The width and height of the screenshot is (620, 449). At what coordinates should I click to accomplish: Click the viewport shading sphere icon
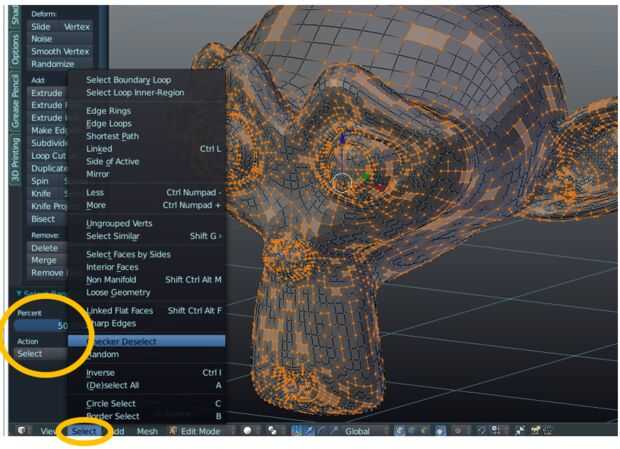pos(248,430)
